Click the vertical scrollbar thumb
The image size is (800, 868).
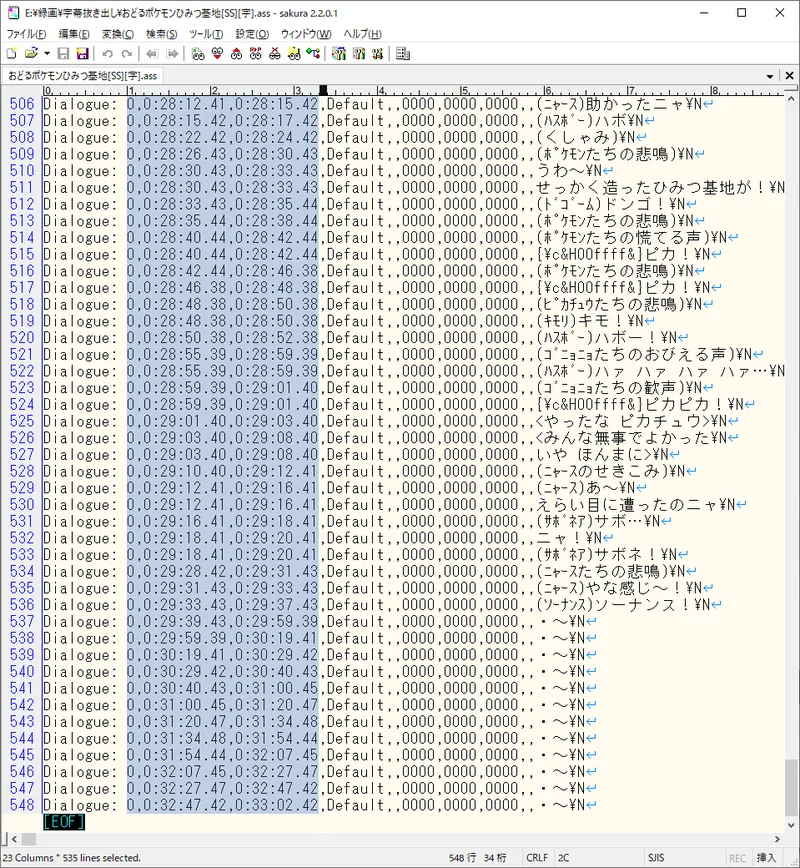791,787
